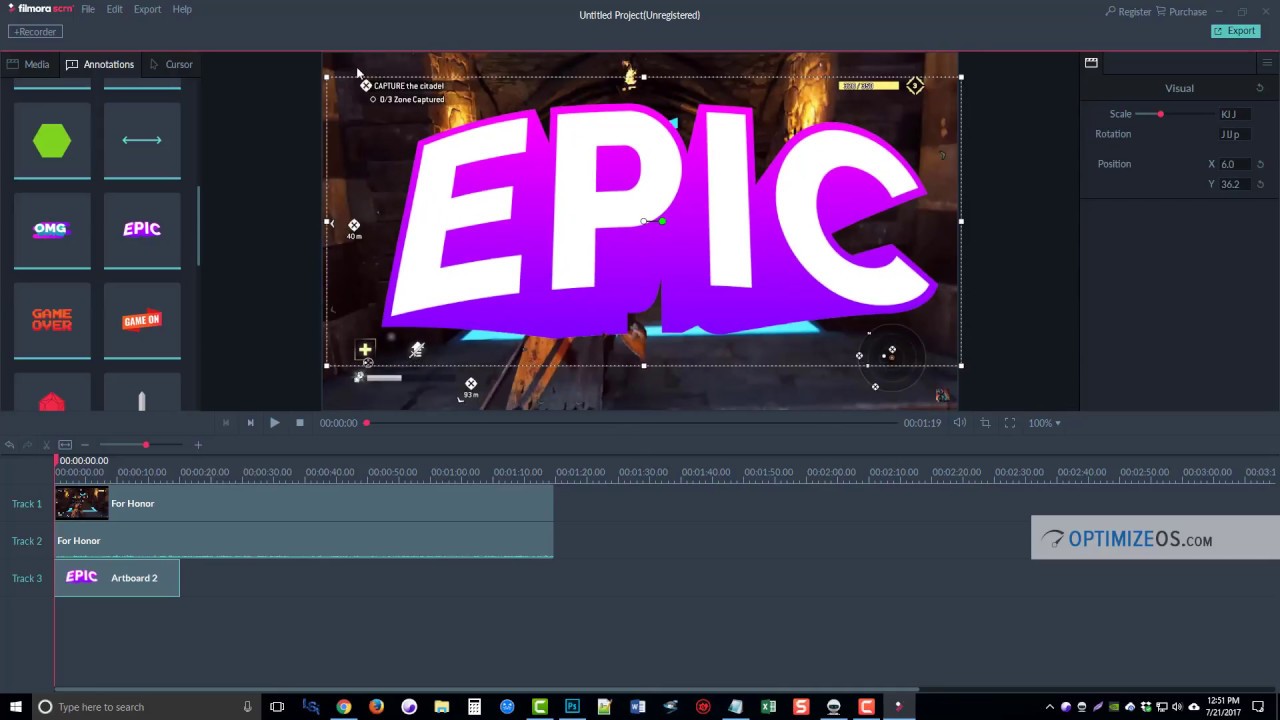This screenshot has width=1280, height=720.
Task: Open the Help menu
Action: 182,9
